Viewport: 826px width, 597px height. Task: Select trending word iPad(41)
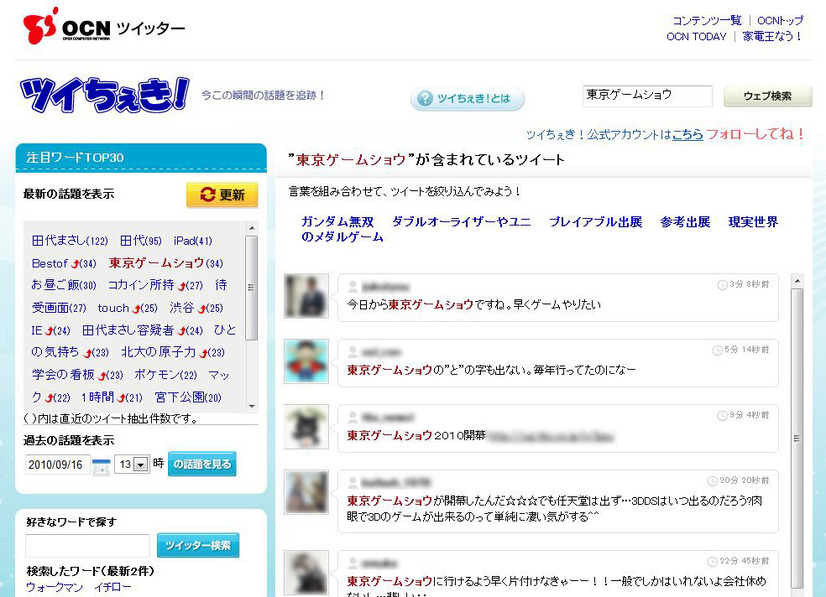(193, 241)
